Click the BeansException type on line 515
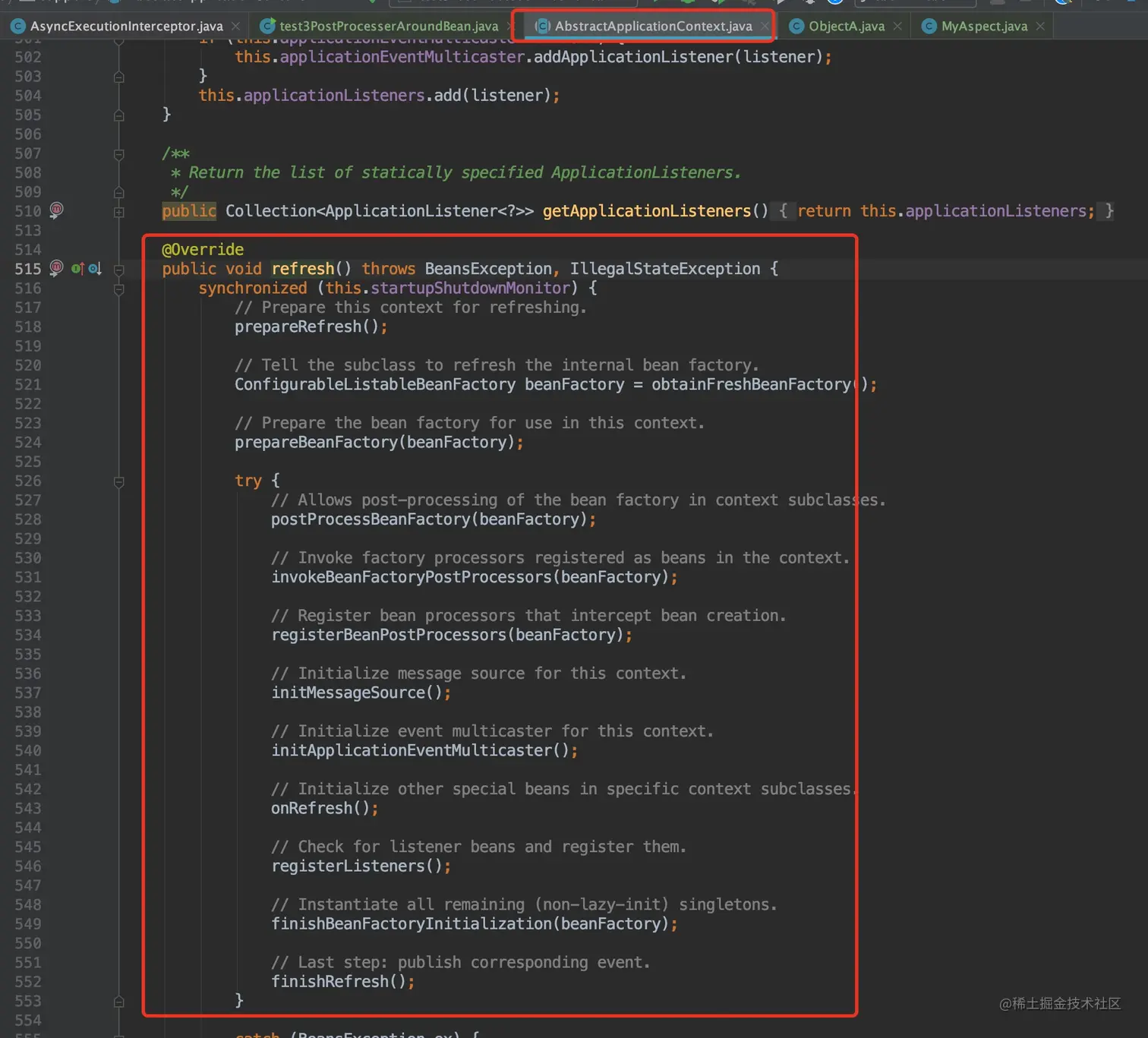Viewport: 1148px width, 1038px height. tap(488, 269)
